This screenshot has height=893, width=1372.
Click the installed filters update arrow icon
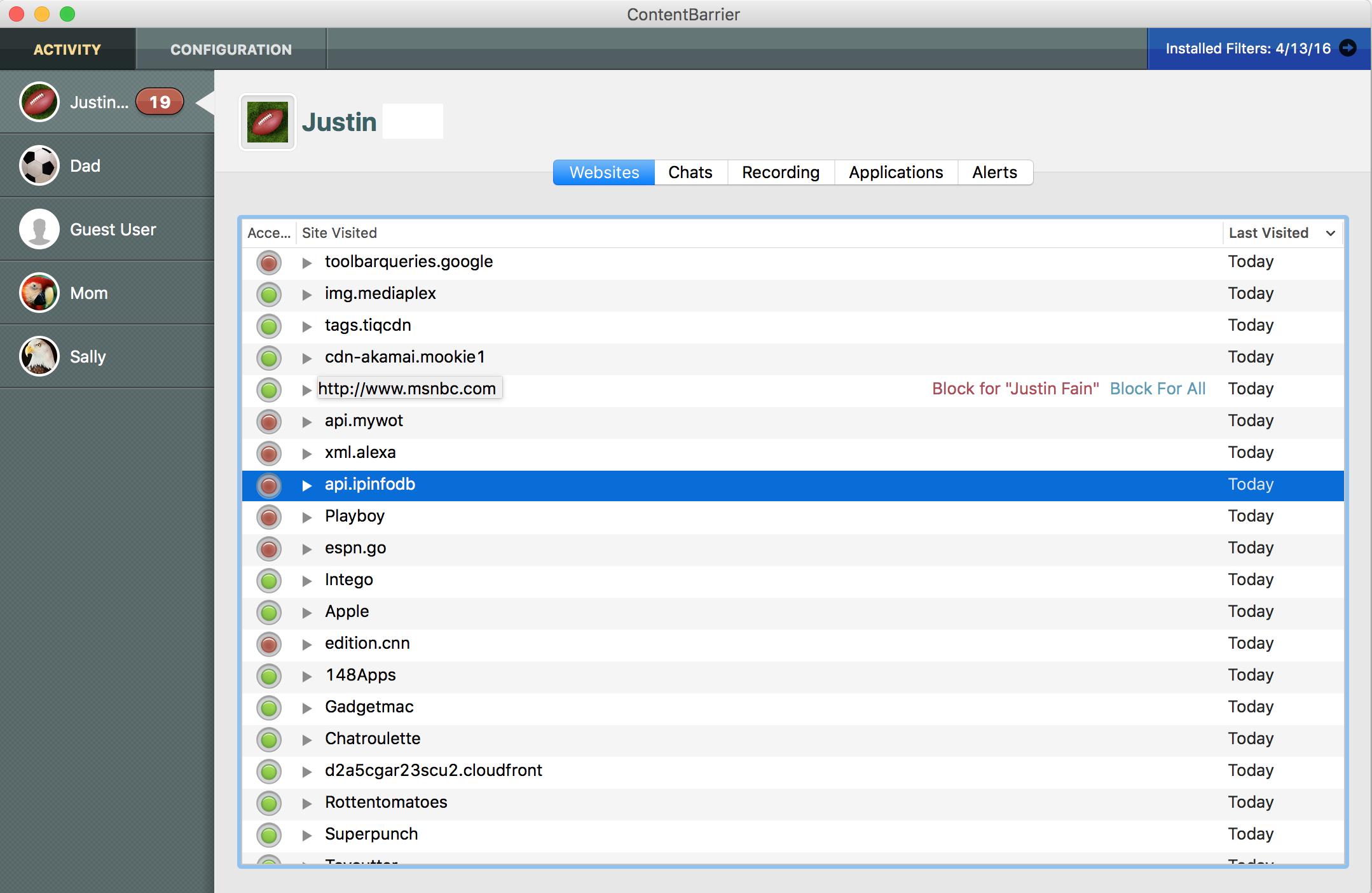click(x=1348, y=48)
